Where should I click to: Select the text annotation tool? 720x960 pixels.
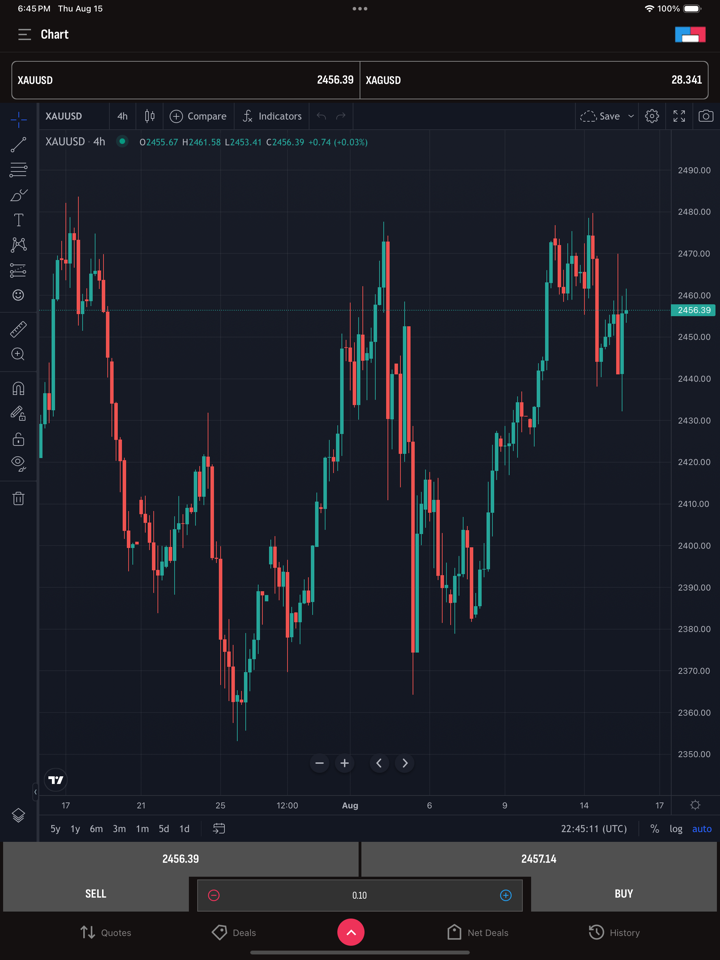18,220
